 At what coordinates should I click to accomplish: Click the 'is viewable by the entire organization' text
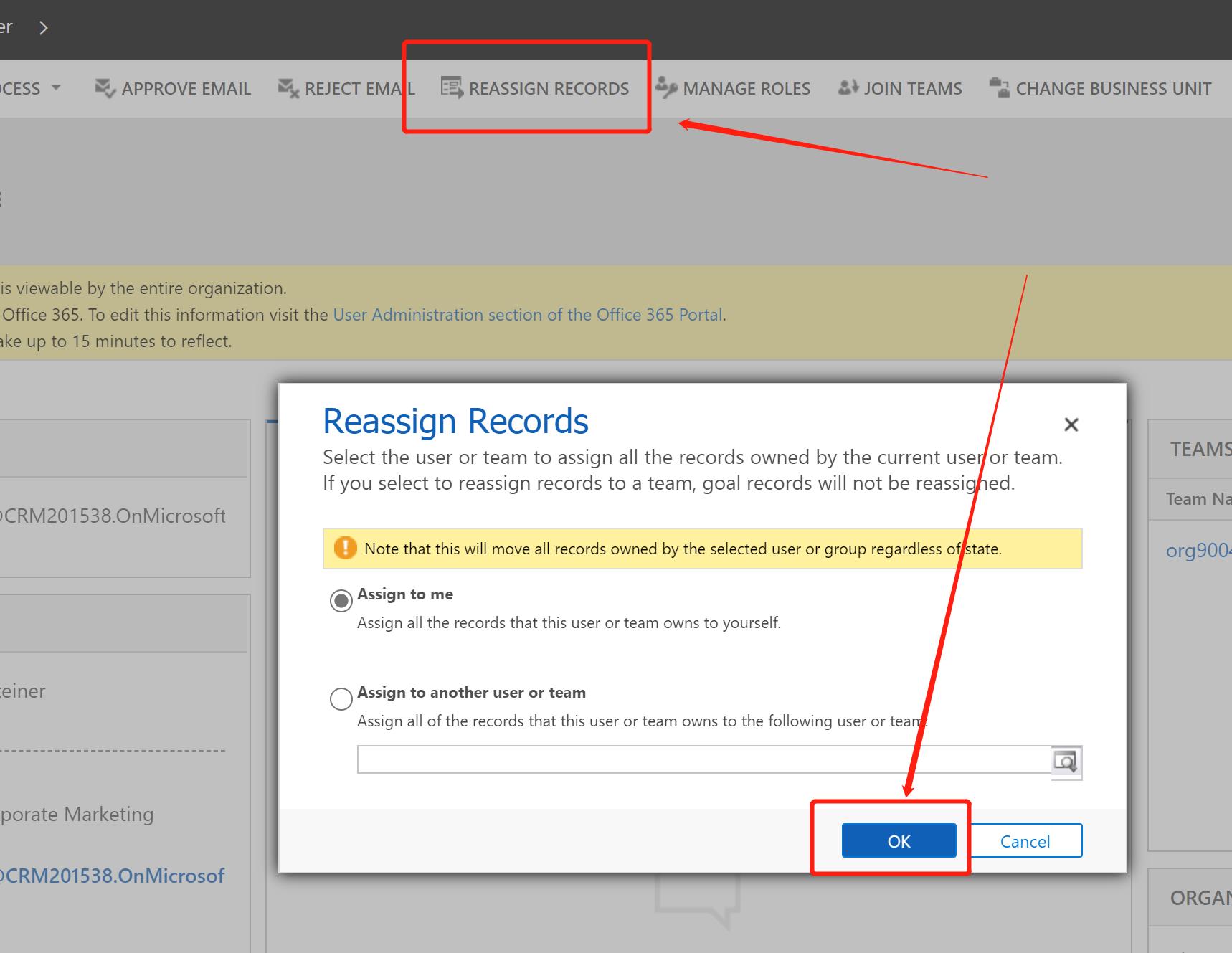(143, 288)
